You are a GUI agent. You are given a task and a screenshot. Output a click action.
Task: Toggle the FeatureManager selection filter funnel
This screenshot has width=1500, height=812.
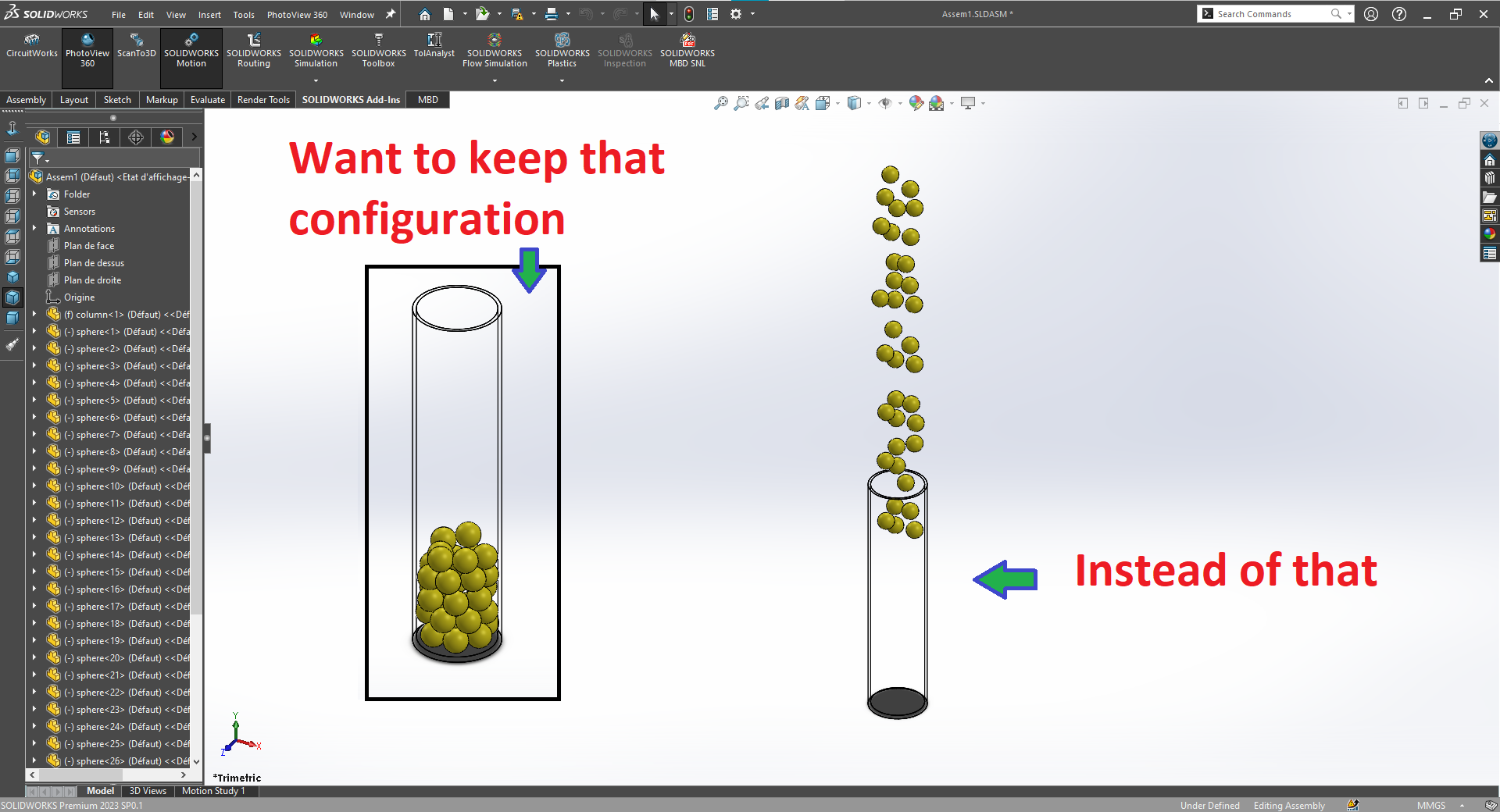39,158
